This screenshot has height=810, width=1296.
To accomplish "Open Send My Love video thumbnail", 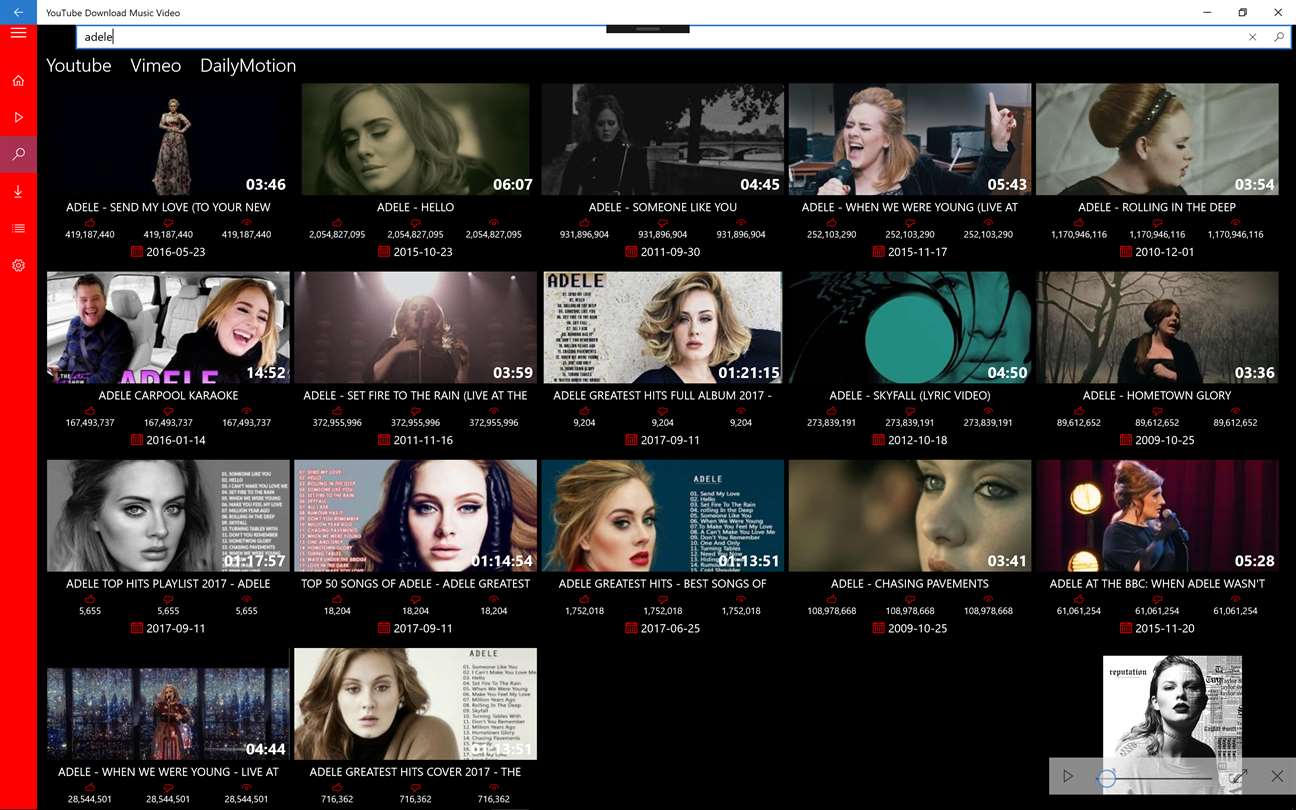I will click(168, 139).
